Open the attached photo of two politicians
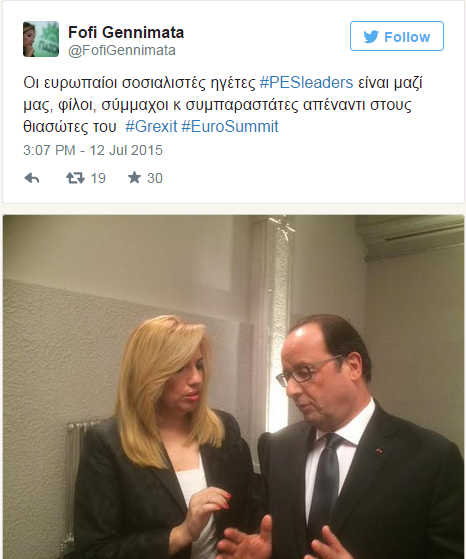The image size is (466, 559). pyautogui.click(x=234, y=387)
